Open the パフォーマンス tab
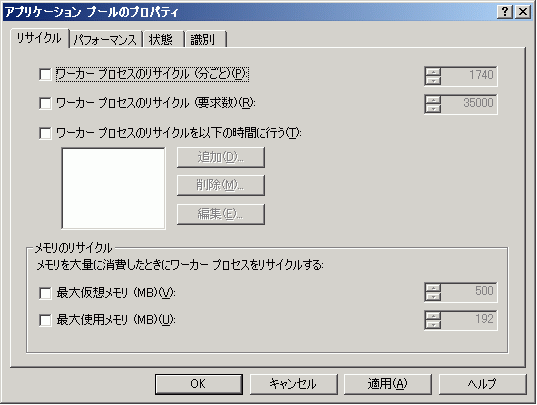 (x=106, y=39)
